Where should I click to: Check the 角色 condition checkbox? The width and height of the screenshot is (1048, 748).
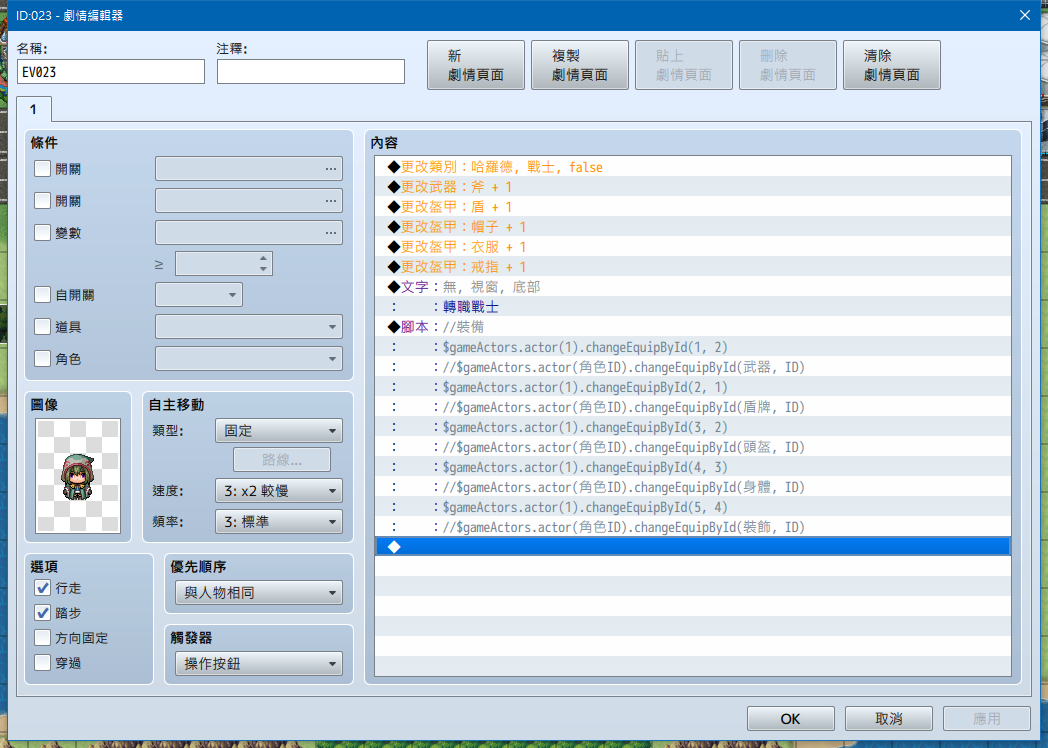coord(42,358)
